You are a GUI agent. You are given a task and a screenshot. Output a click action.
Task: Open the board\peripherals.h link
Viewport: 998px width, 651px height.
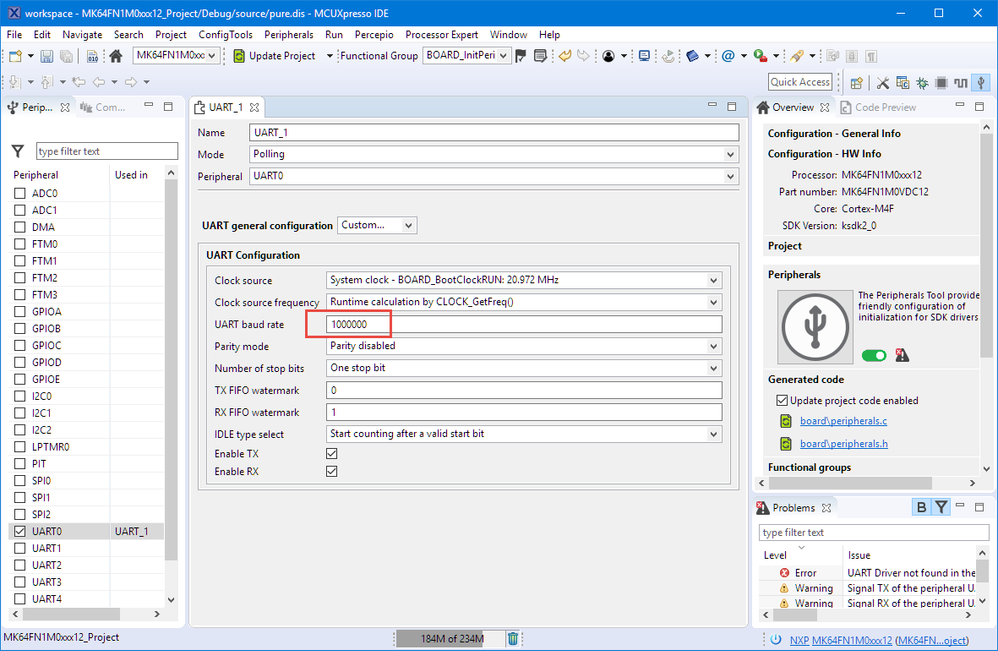(843, 444)
